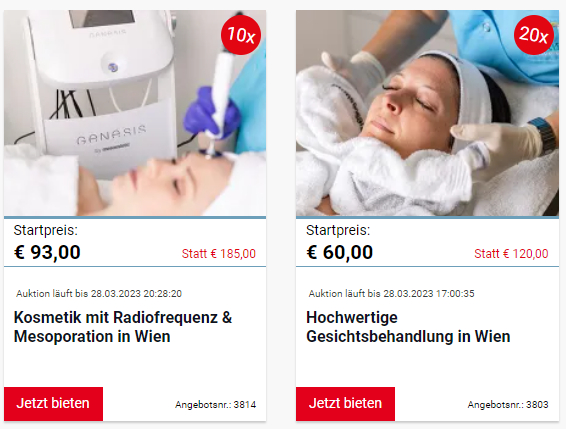Click Startpreis label on Kosmetik card
The image size is (566, 429).
45,230
